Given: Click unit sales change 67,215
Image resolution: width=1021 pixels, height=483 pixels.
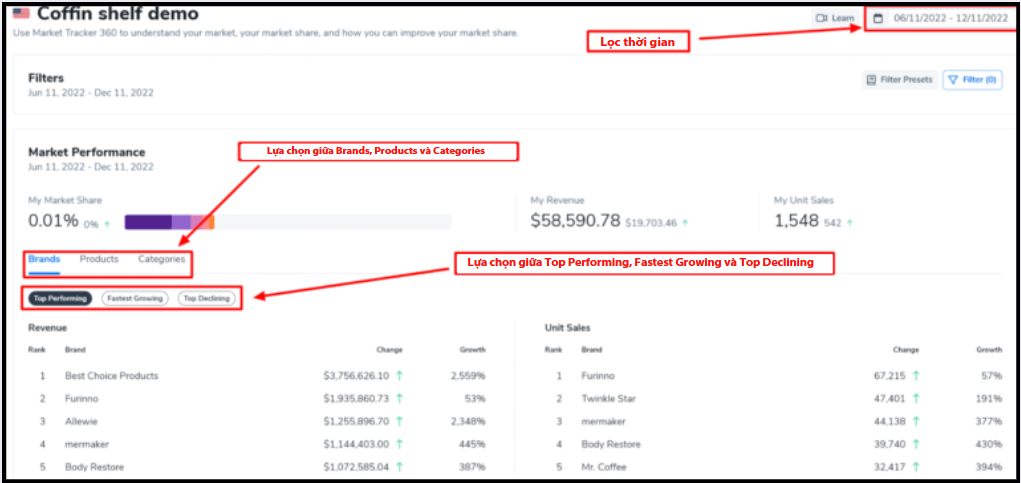Looking at the screenshot, I should point(889,376).
